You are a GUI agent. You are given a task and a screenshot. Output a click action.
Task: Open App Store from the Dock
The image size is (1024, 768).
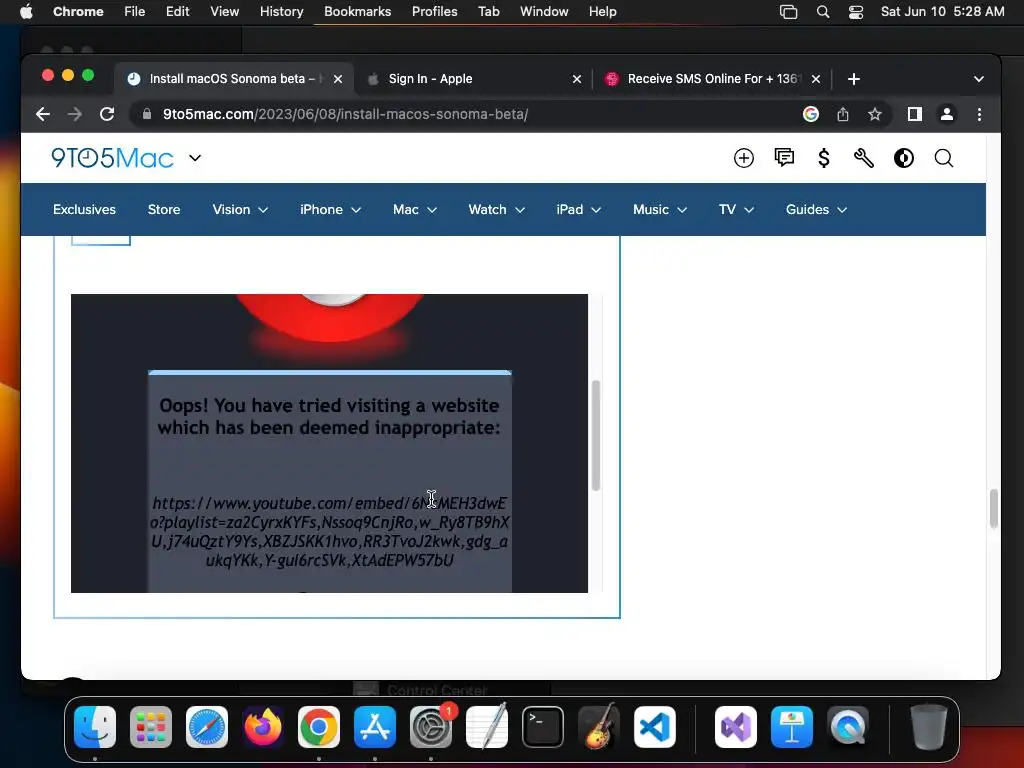(x=375, y=726)
